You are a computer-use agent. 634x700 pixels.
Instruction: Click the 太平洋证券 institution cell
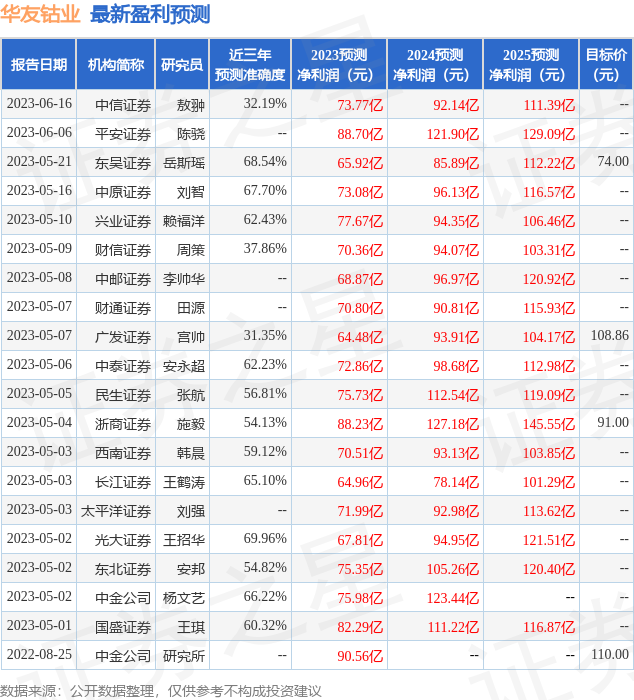(116, 512)
